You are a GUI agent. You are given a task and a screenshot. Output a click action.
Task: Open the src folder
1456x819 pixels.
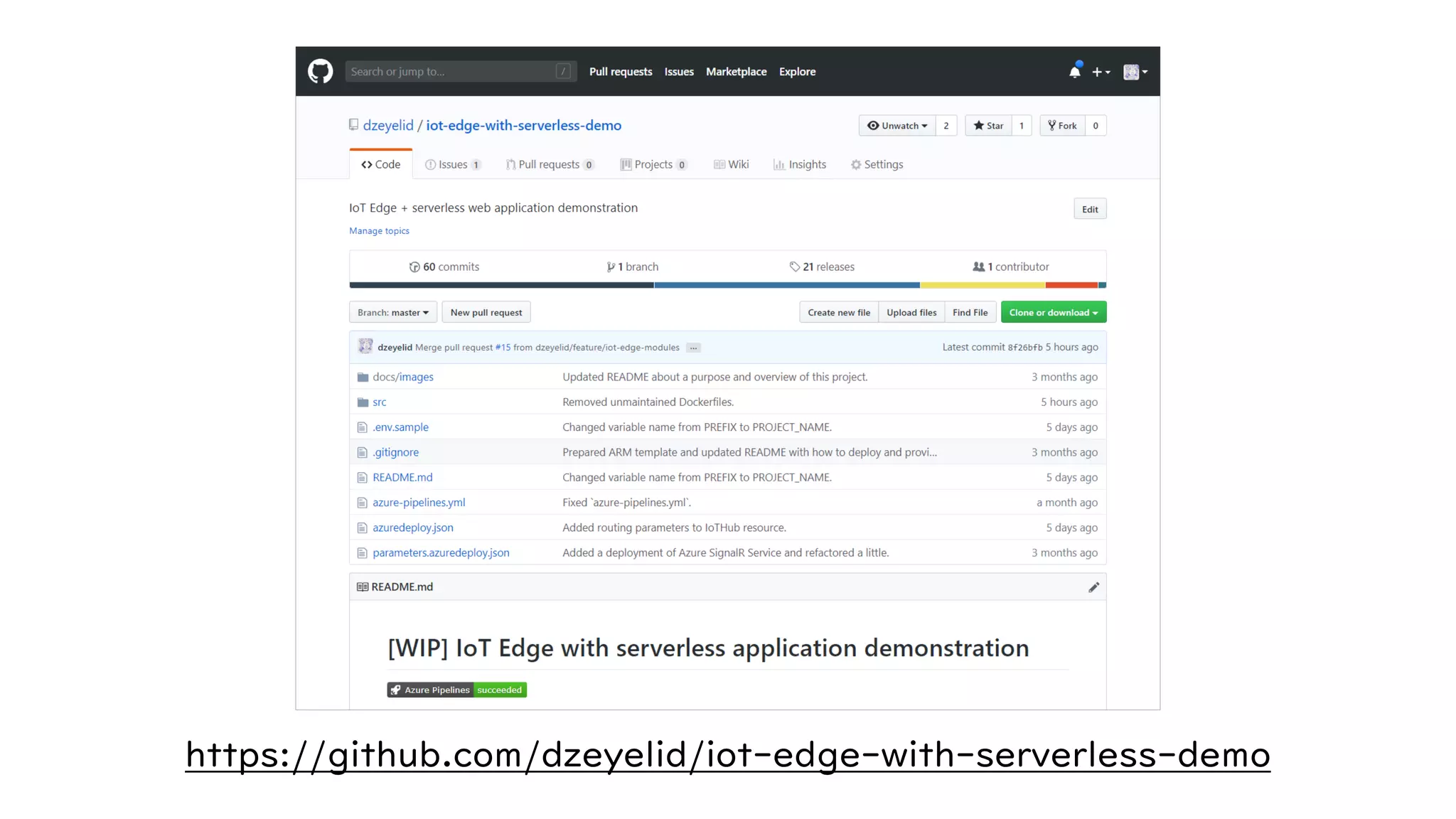coord(380,402)
